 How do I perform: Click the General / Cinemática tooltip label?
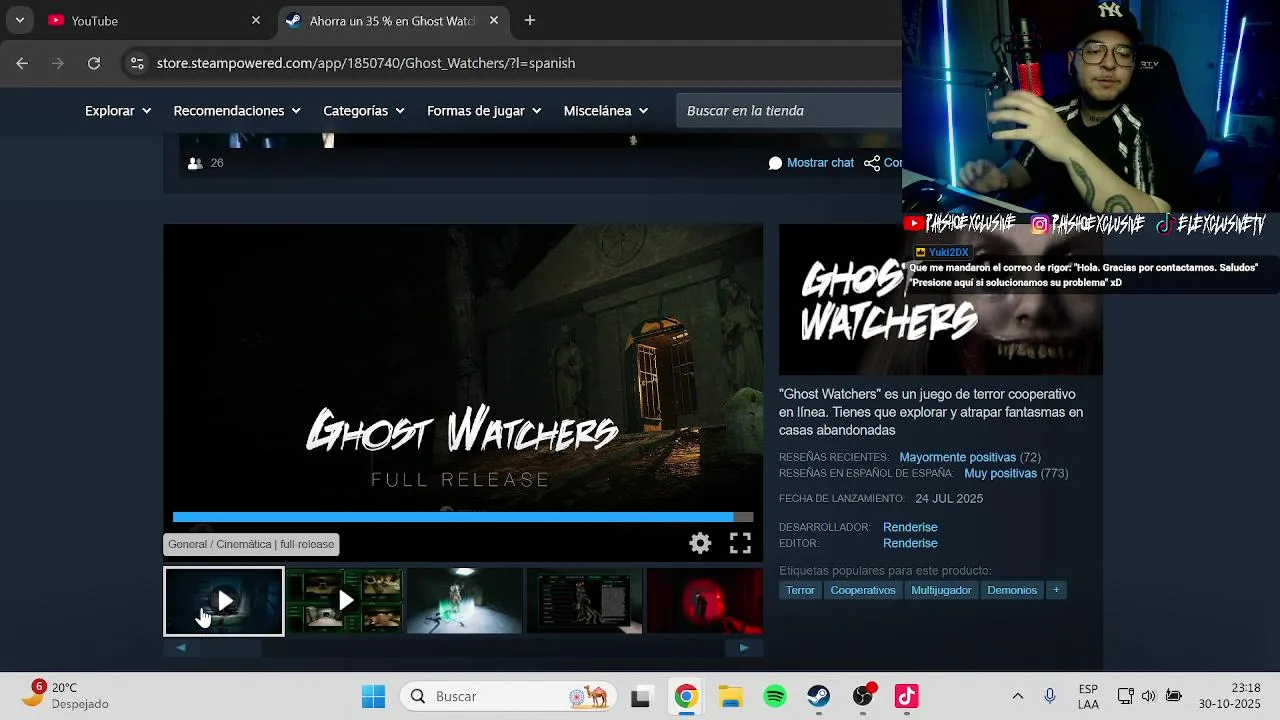(x=251, y=544)
